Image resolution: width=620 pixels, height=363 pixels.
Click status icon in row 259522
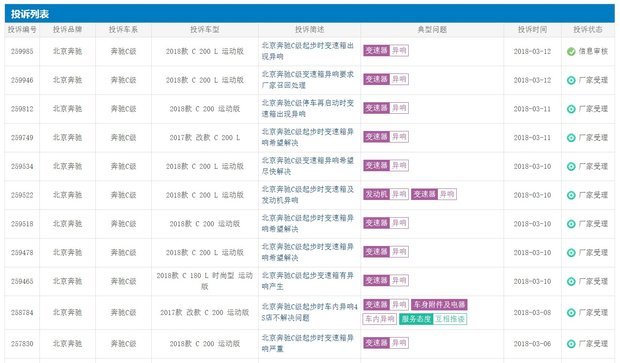(x=571, y=195)
